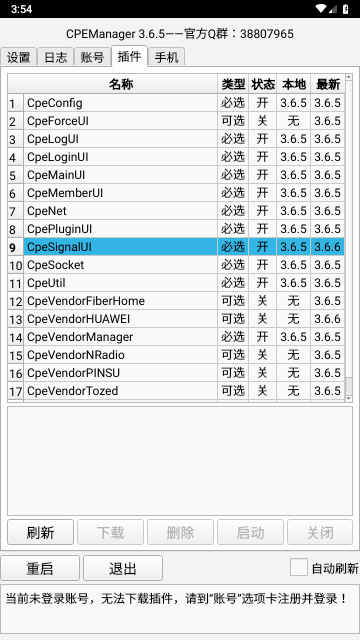Click the 最新 column header
This screenshot has width=360, height=640.
click(328, 84)
